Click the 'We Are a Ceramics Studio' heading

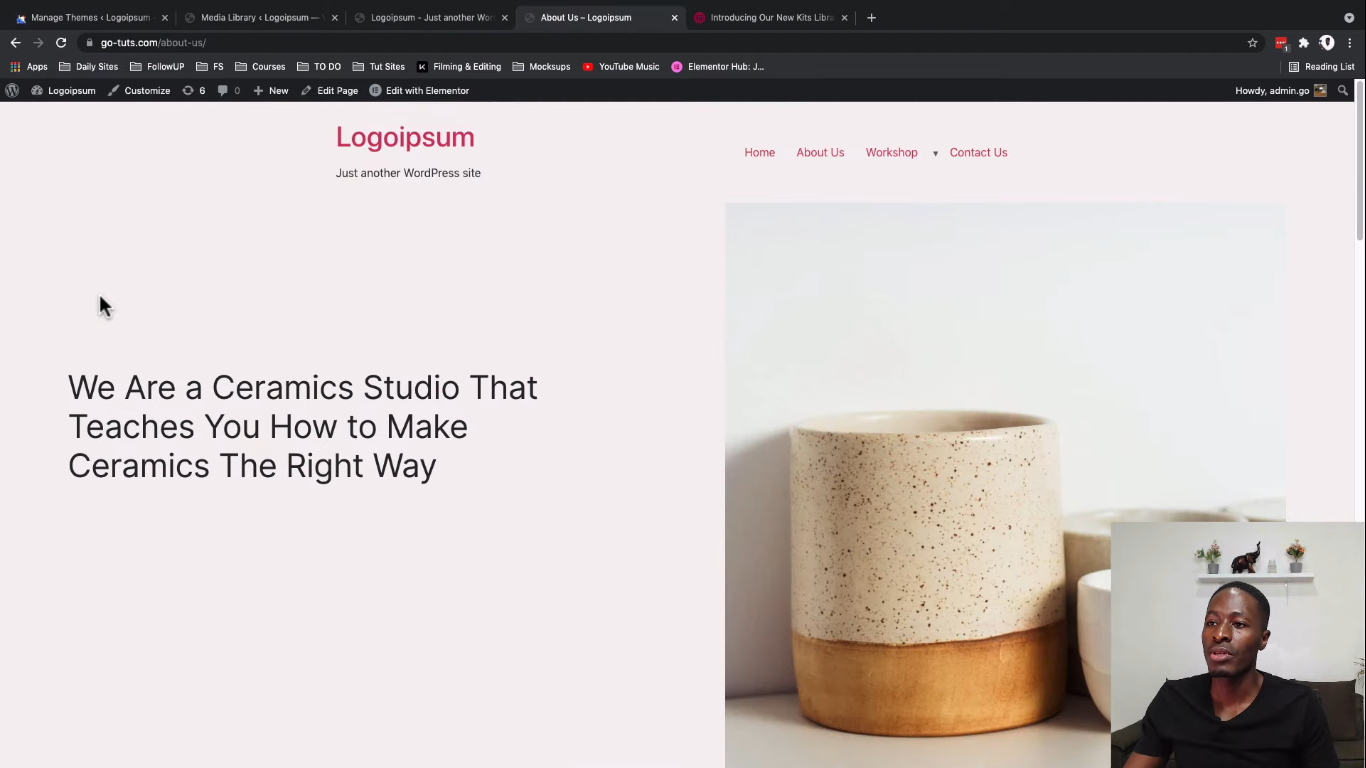coord(303,426)
